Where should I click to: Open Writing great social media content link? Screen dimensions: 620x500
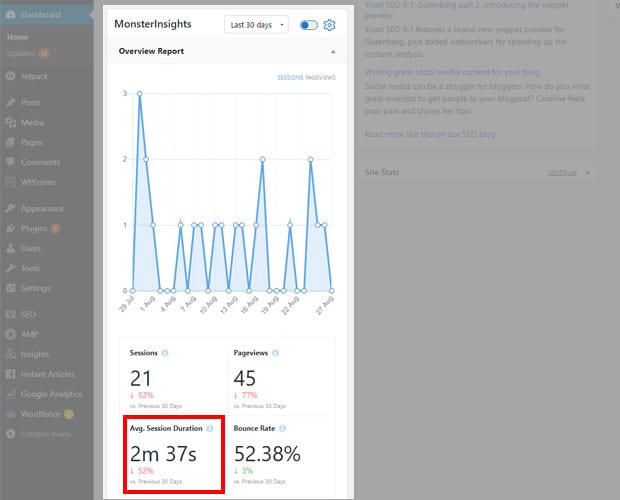tap(452, 72)
